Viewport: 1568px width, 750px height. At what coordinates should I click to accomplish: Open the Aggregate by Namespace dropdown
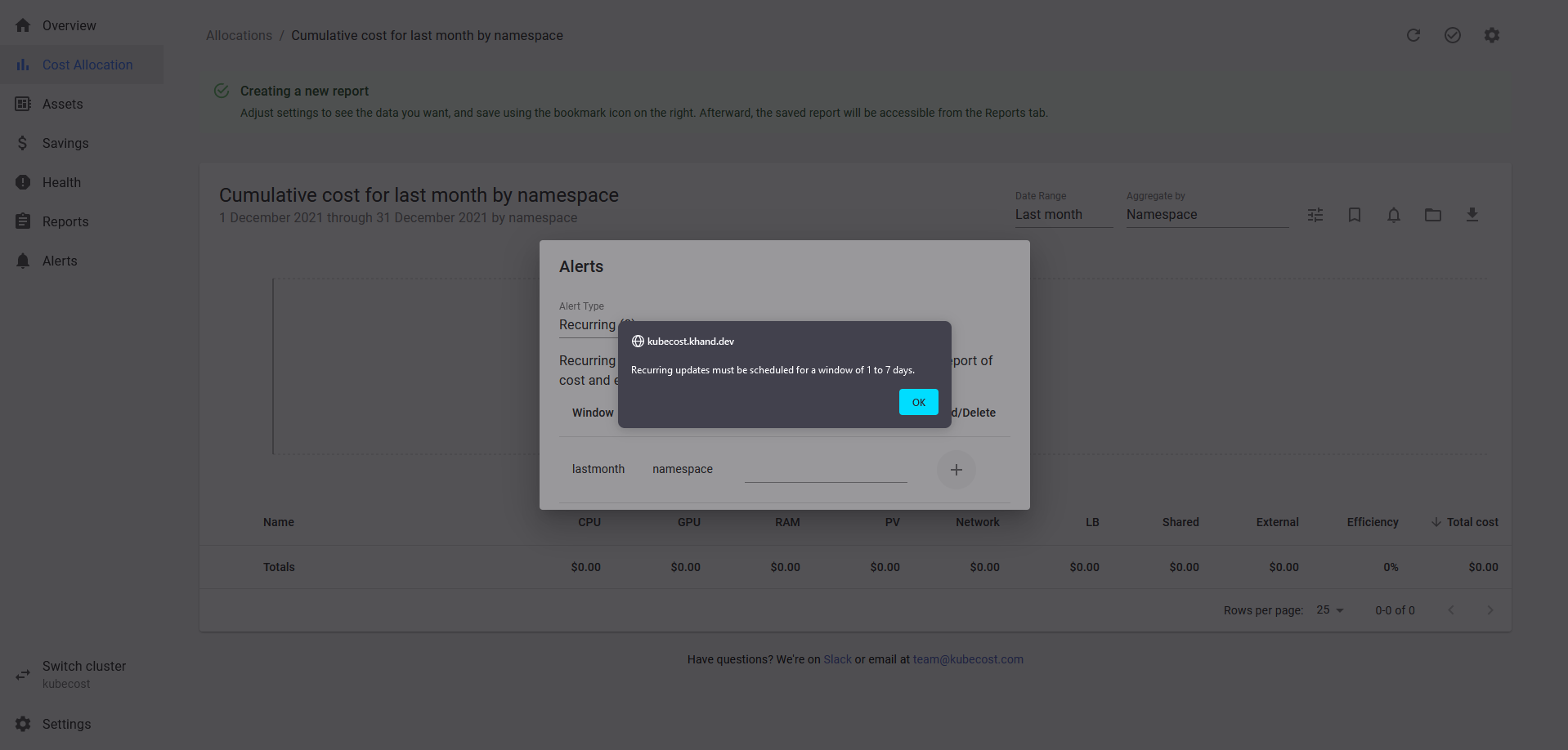pos(1207,215)
